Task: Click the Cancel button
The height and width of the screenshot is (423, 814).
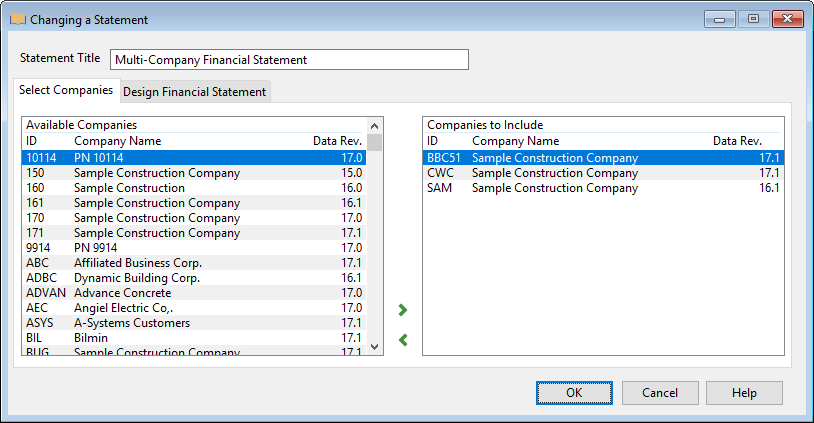Action: click(x=660, y=393)
